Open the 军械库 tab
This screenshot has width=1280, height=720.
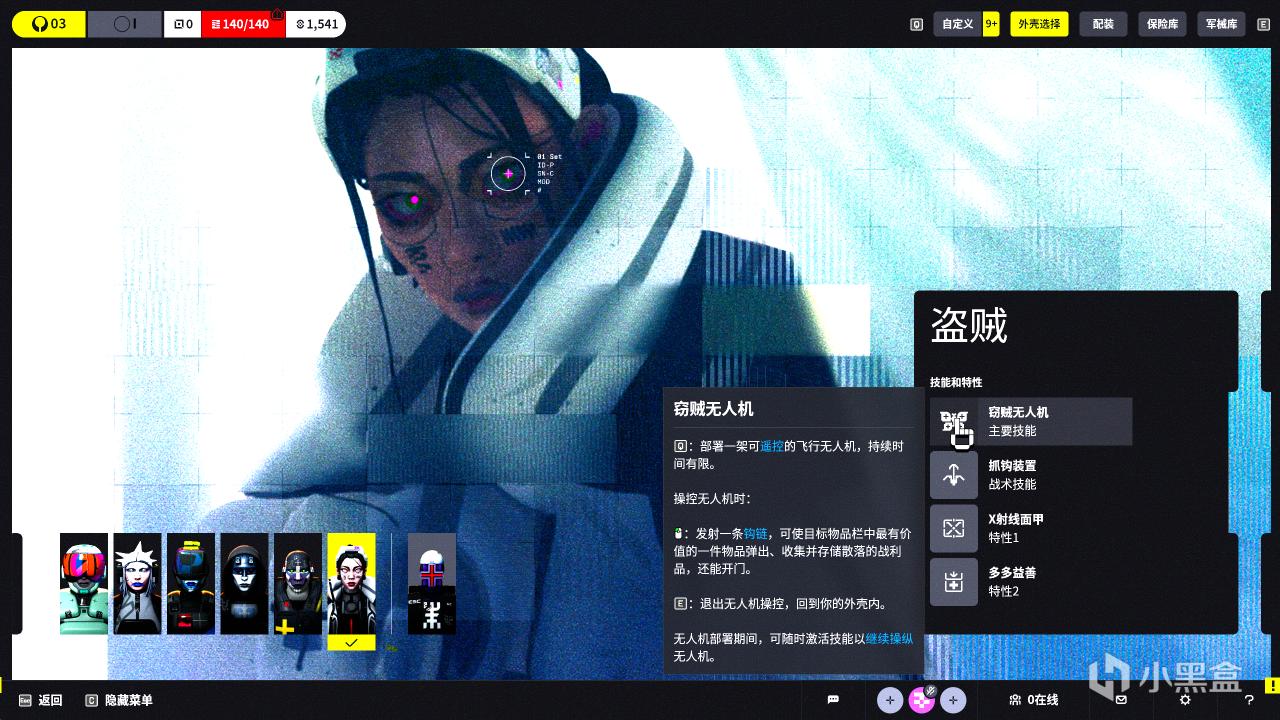[1221, 24]
